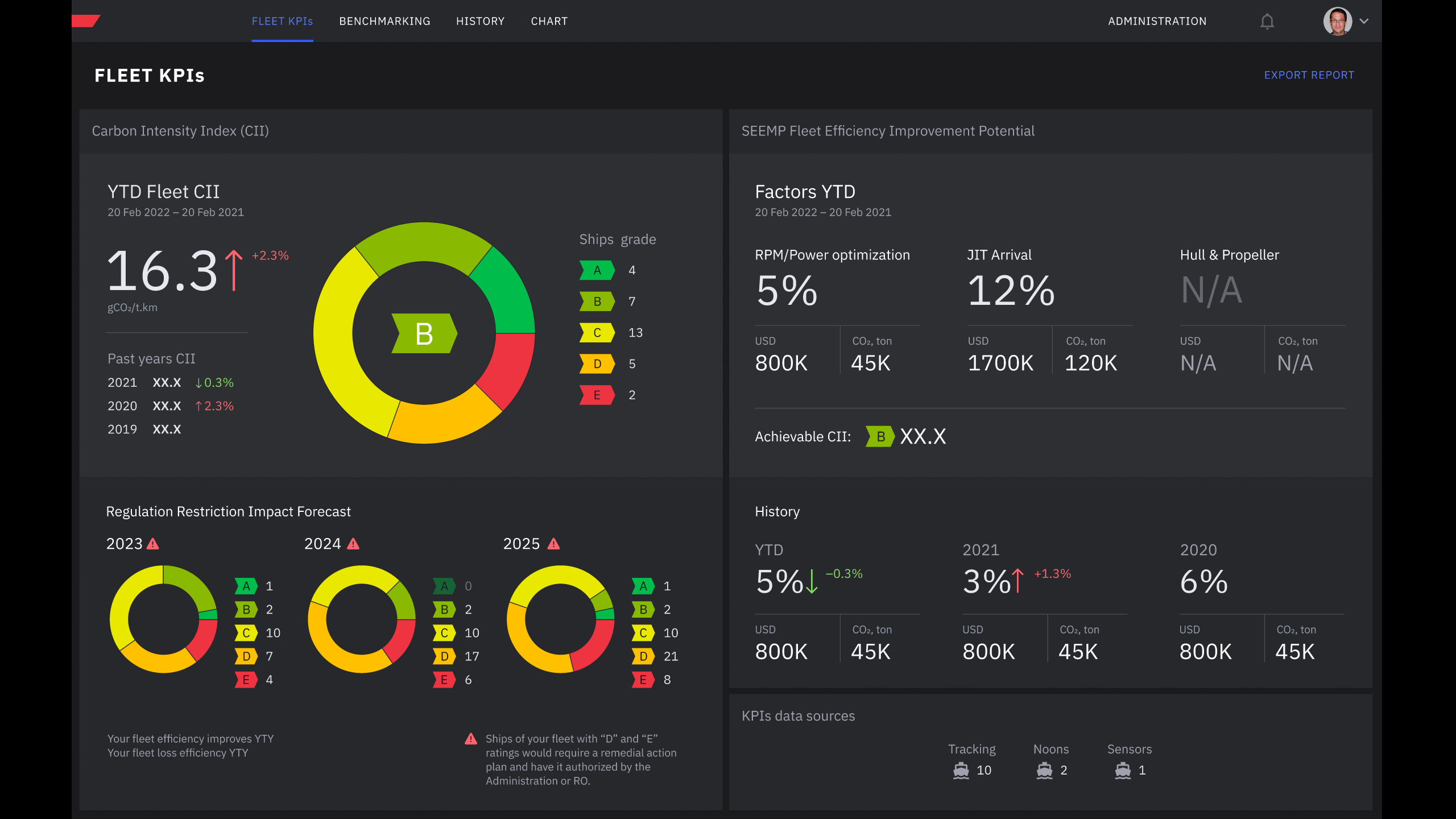Click the Achievable CII B grade badge

coord(879,437)
